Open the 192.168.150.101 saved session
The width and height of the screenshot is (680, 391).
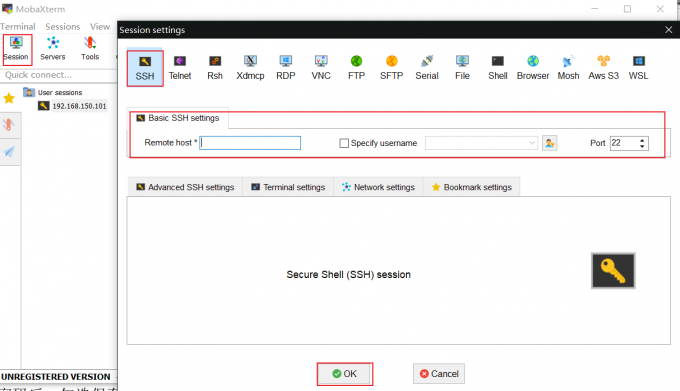pyautogui.click(x=72, y=106)
